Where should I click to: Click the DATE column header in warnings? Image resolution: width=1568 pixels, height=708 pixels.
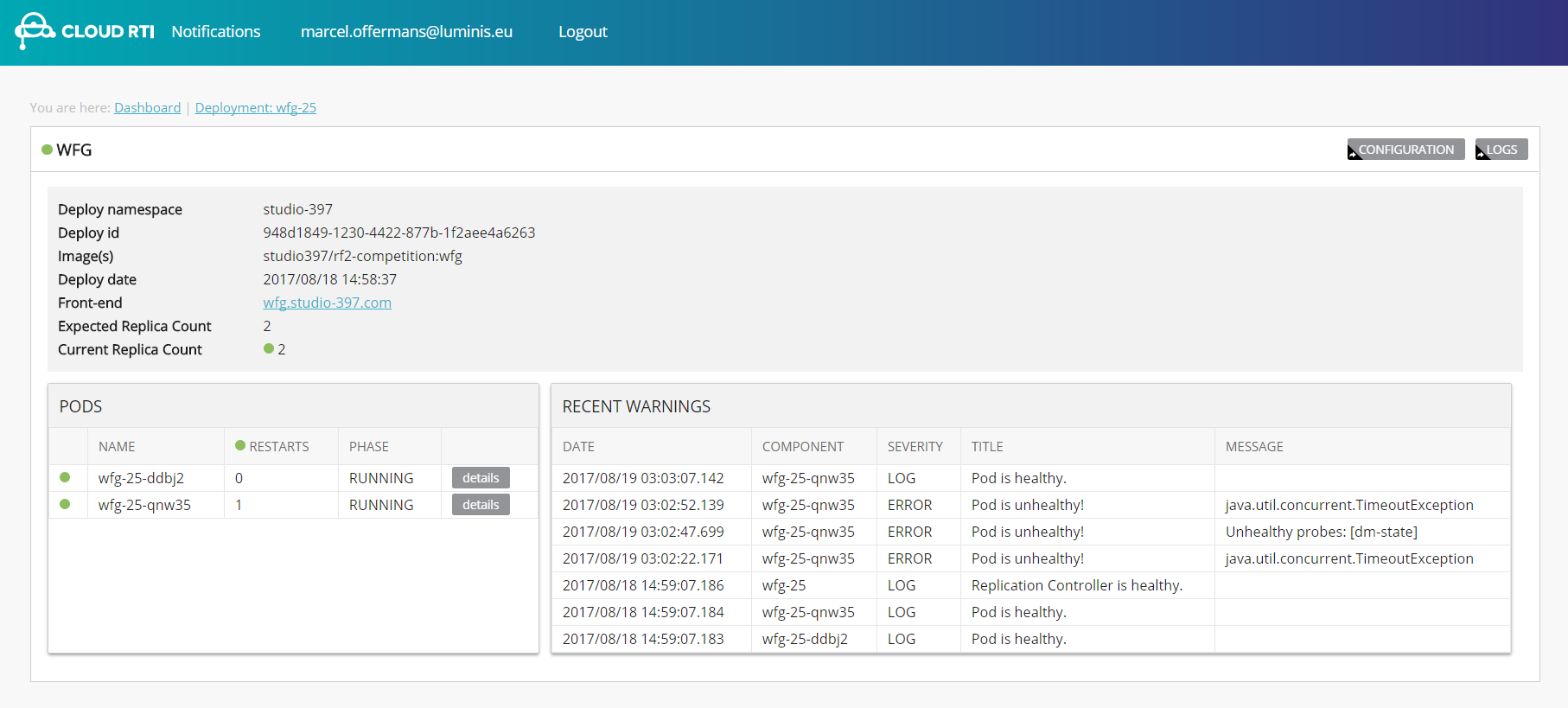(x=578, y=447)
